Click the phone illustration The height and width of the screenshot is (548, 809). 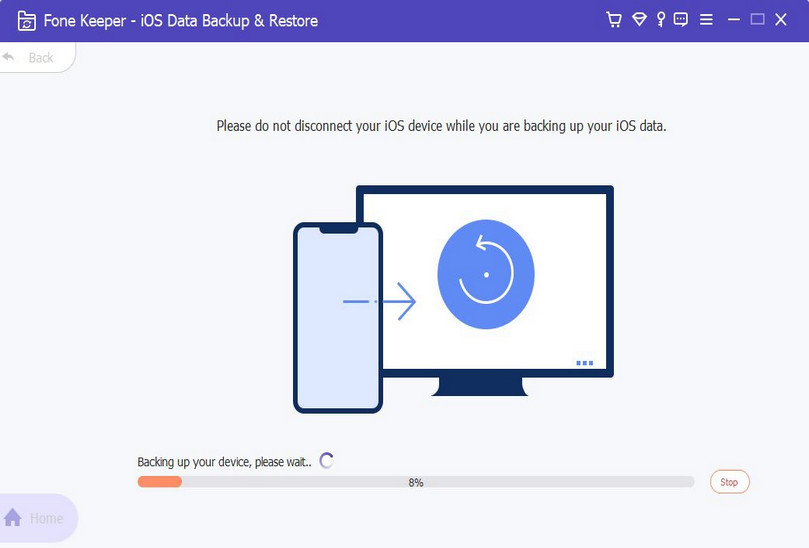click(337, 318)
